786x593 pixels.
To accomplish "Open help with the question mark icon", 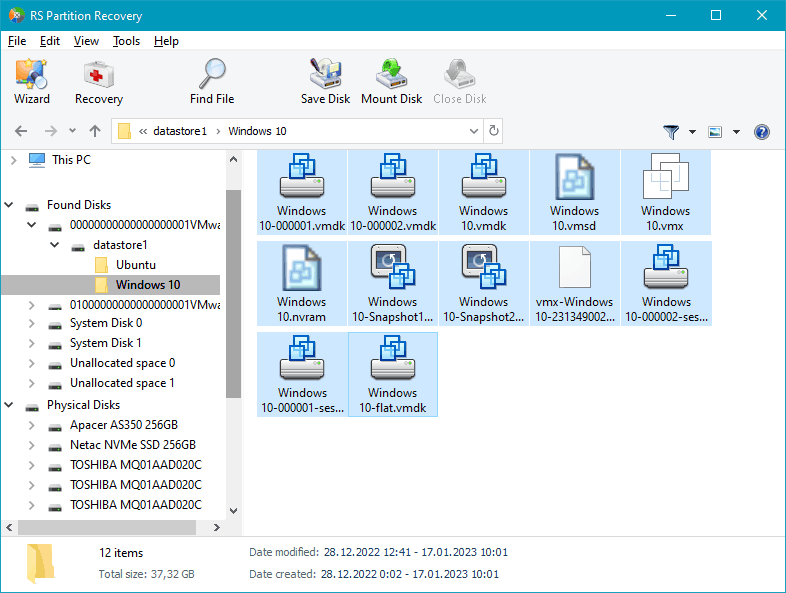I will click(x=761, y=132).
